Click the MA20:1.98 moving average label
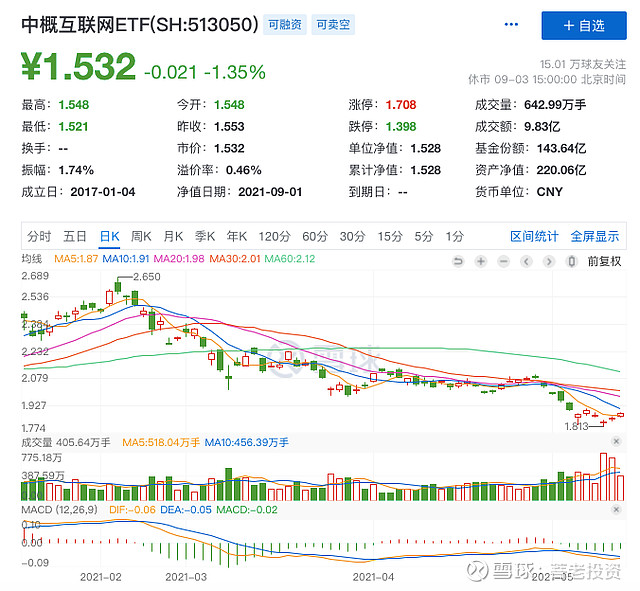The height and width of the screenshot is (591, 640). pyautogui.click(x=179, y=259)
